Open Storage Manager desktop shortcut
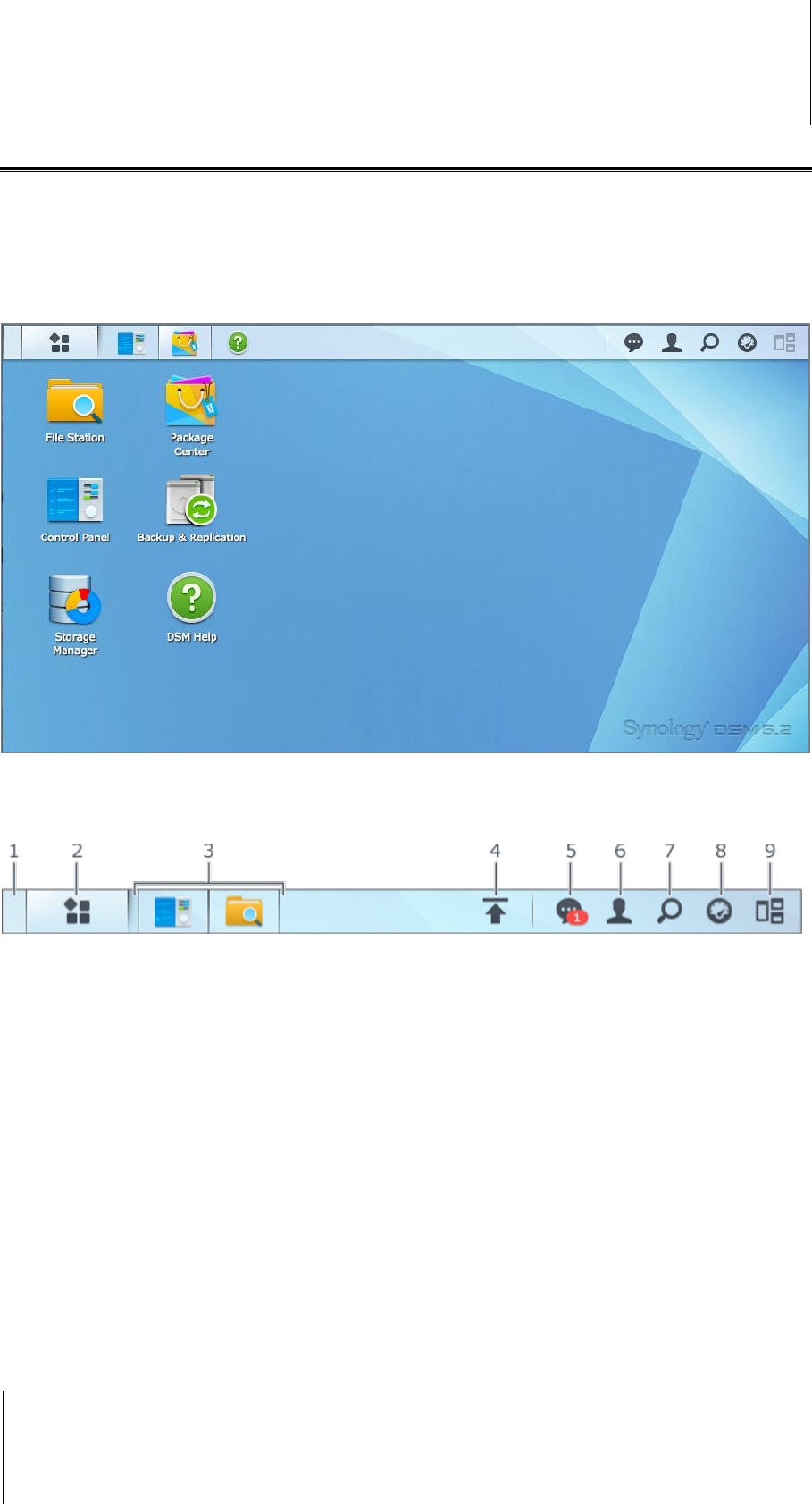Image resolution: width=812 pixels, height=1504 pixels. (x=75, y=616)
